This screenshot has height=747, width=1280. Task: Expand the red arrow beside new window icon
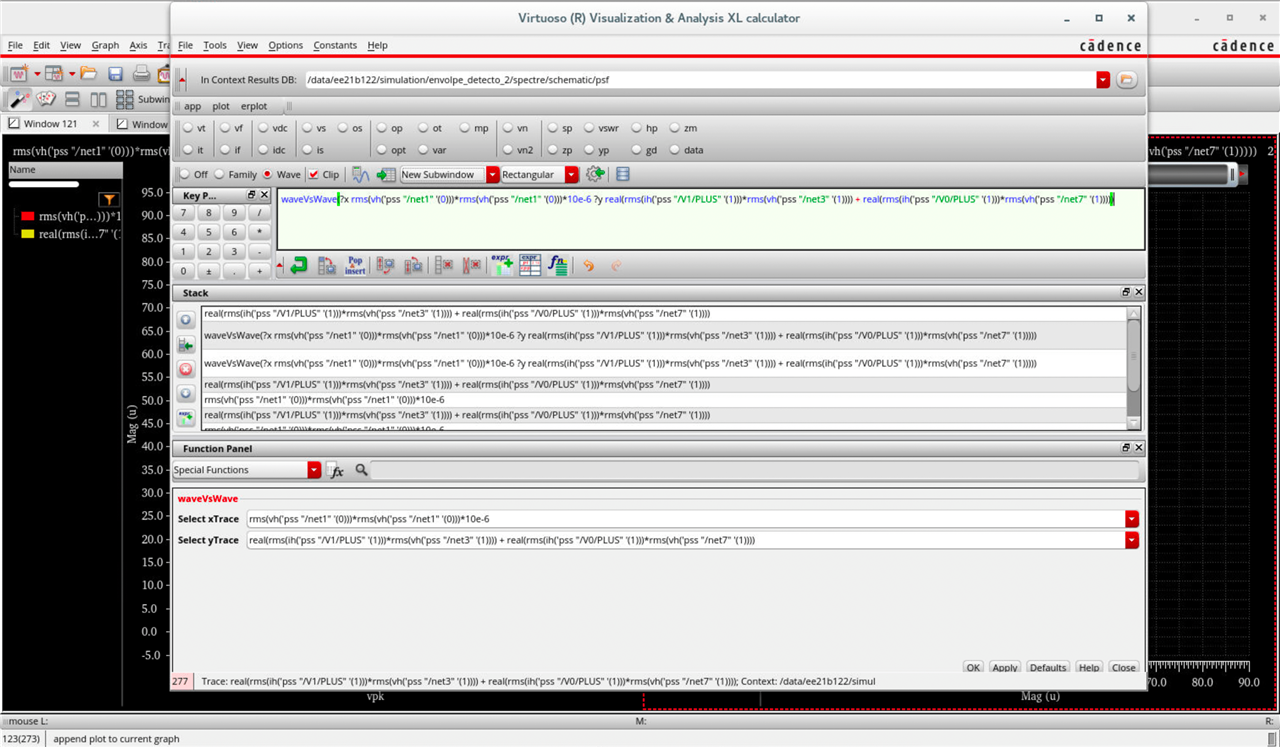point(37,74)
